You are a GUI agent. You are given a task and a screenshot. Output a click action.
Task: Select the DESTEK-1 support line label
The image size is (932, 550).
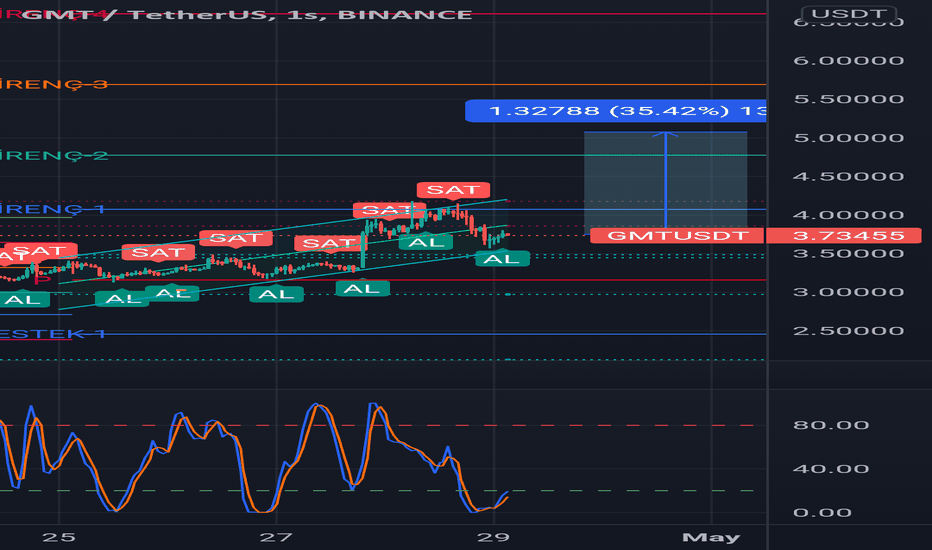click(52, 334)
